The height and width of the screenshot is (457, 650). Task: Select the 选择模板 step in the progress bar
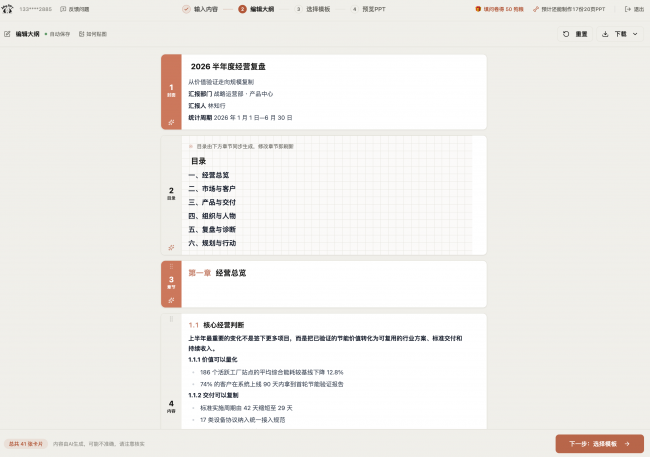tap(313, 9)
